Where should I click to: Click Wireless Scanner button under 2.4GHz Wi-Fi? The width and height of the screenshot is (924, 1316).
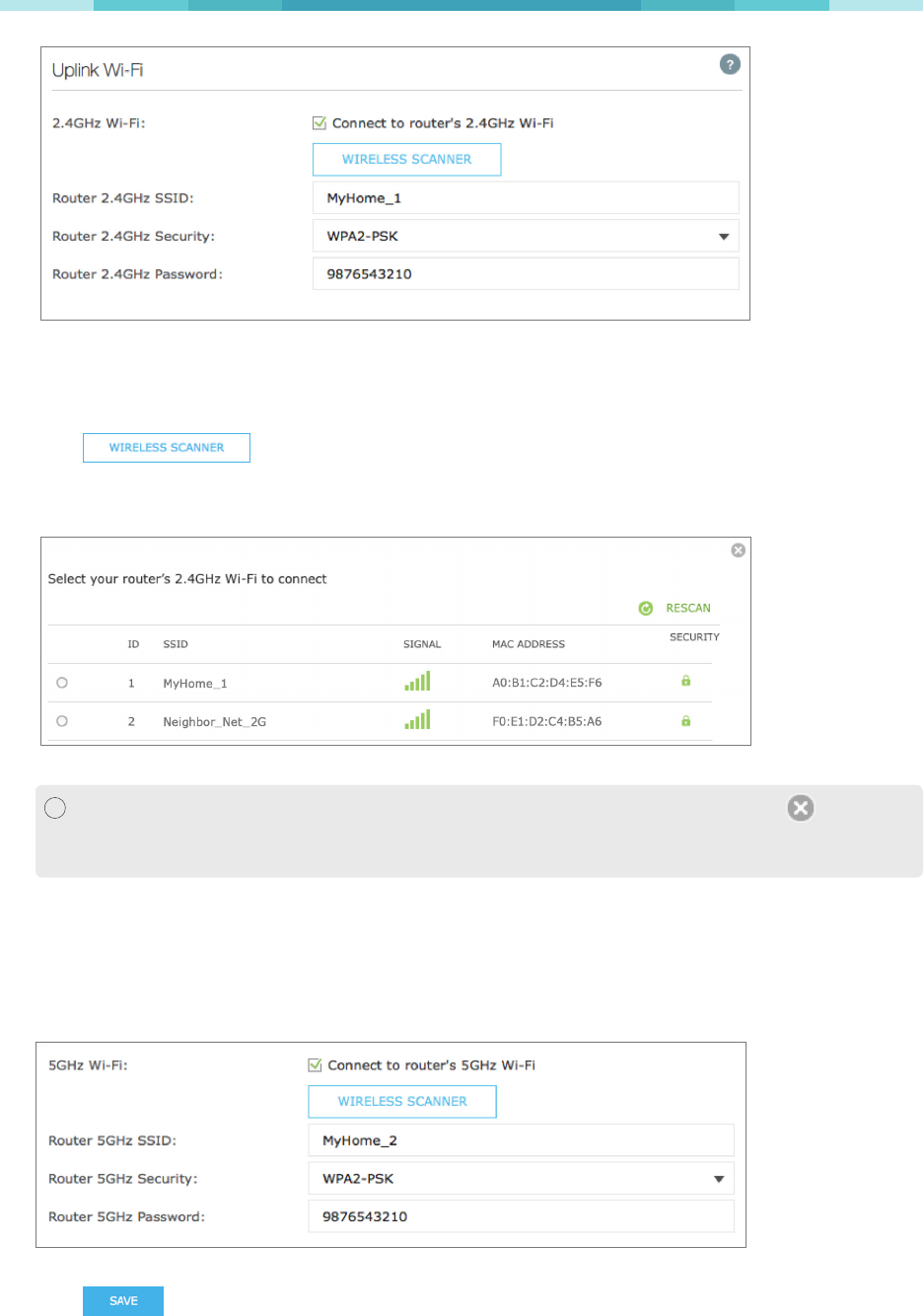[x=406, y=160]
